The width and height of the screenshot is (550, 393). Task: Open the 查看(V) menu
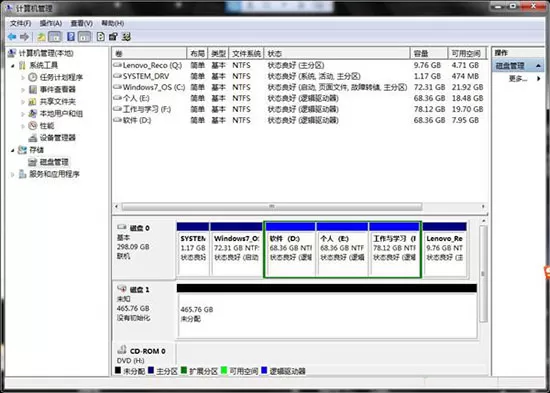[x=82, y=24]
